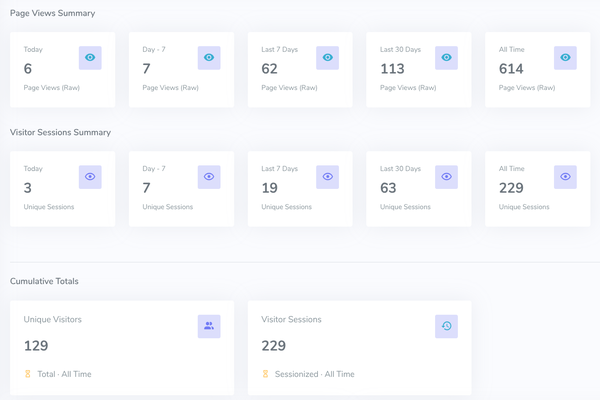The height and width of the screenshot is (400, 600).
Task: Click the value 3 unique sessions
Action: click(28, 188)
